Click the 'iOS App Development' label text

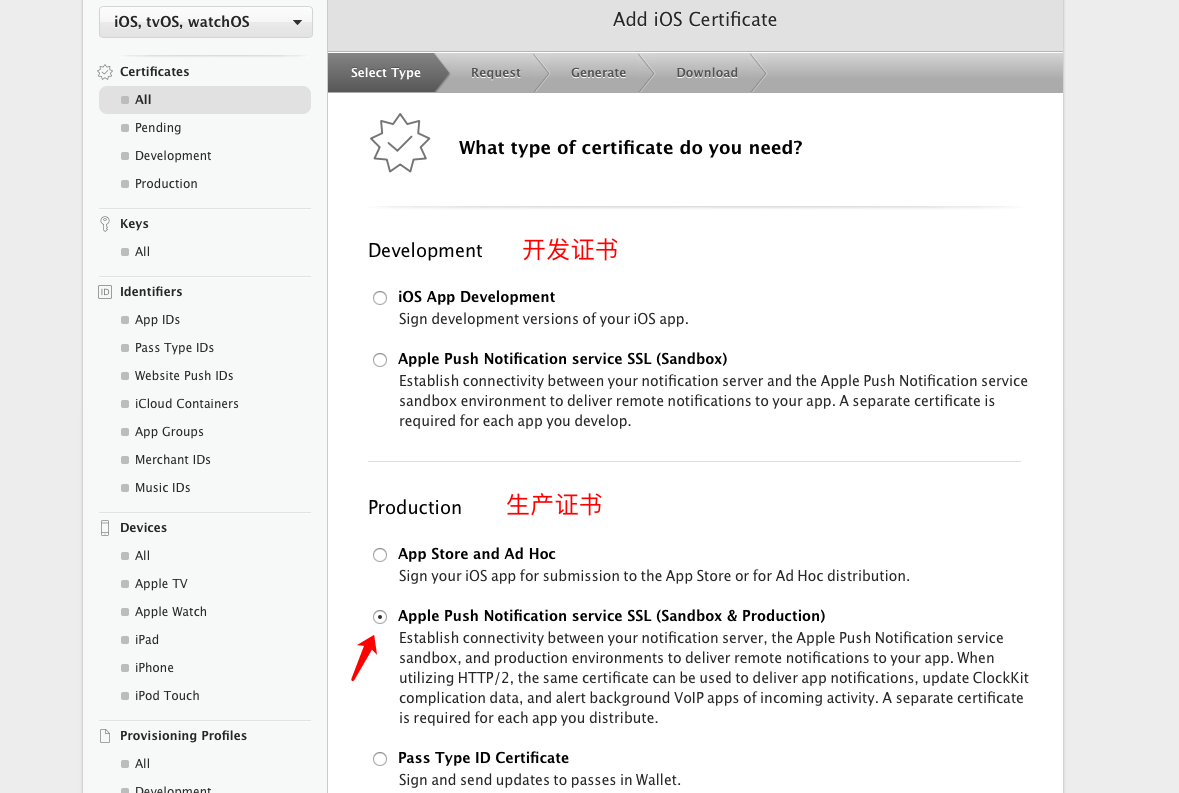point(476,297)
